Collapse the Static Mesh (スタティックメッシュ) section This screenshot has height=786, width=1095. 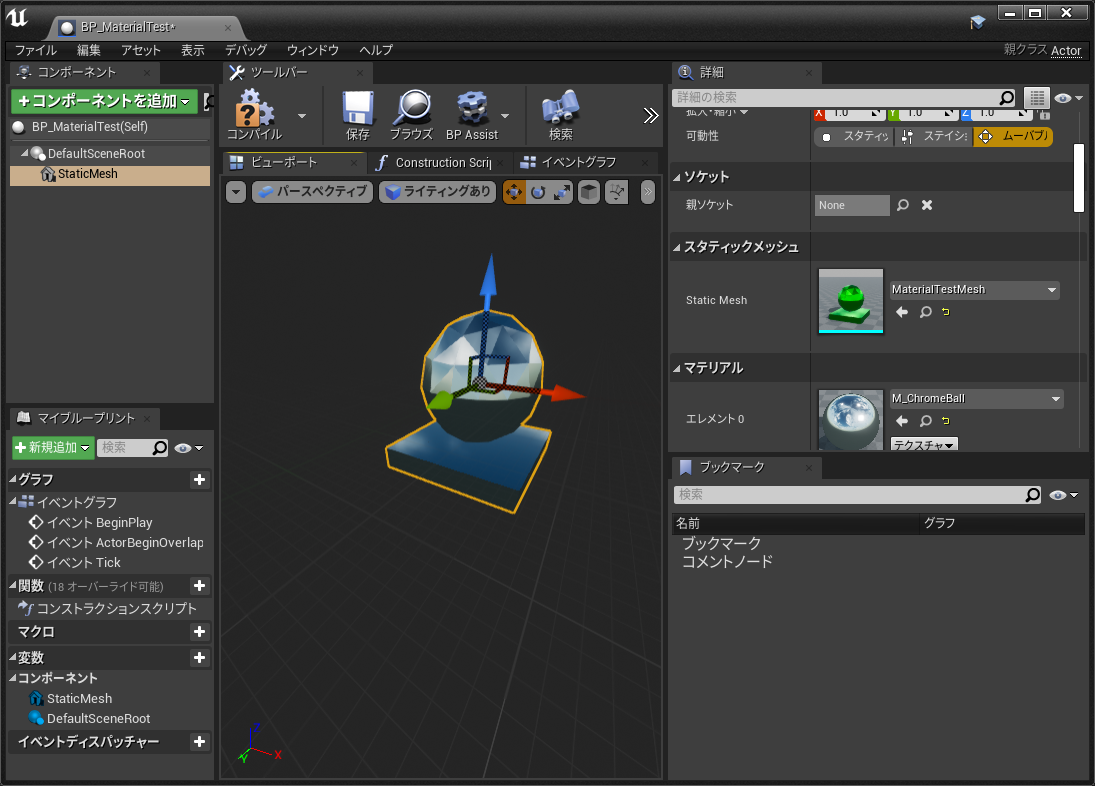tap(677, 247)
